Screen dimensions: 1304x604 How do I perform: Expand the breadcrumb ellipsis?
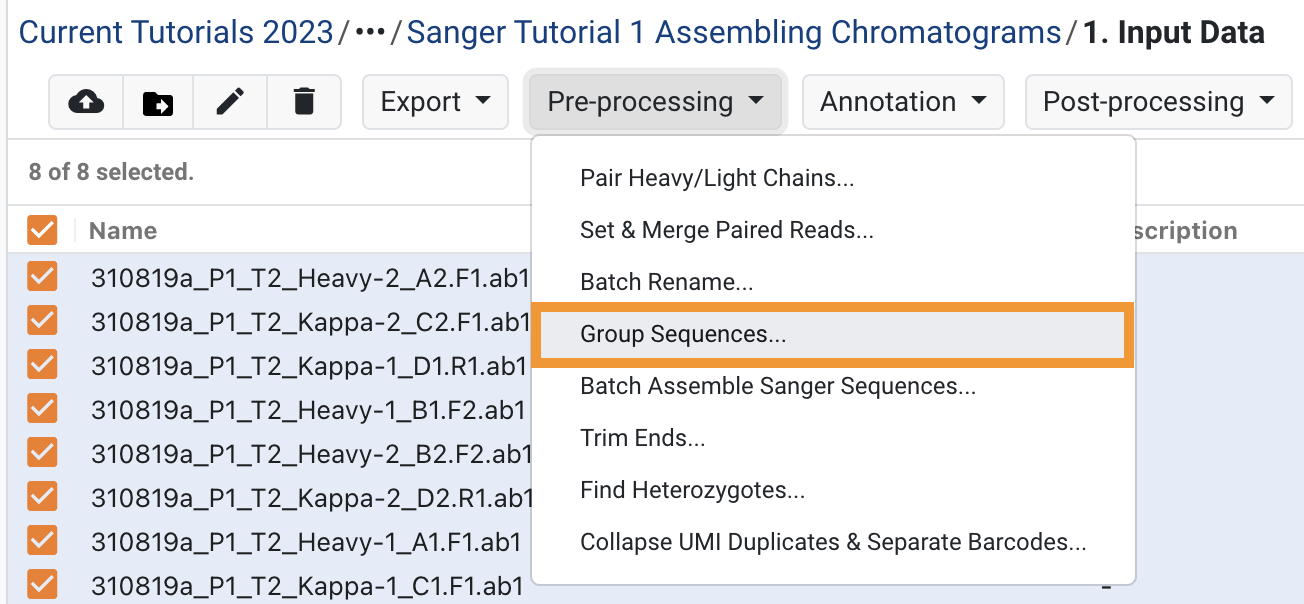click(370, 33)
